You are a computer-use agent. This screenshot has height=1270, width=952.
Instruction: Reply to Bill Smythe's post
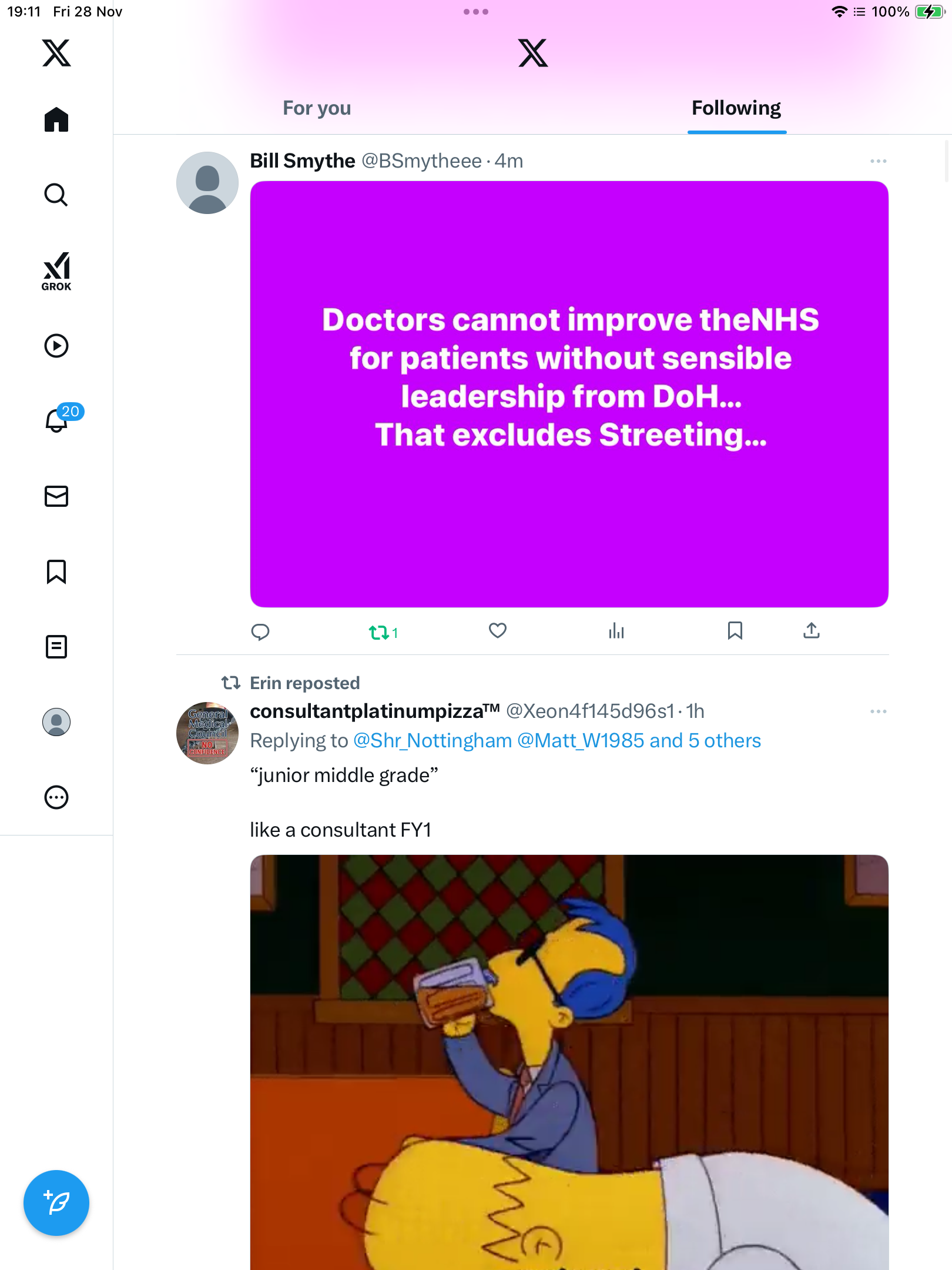260,632
